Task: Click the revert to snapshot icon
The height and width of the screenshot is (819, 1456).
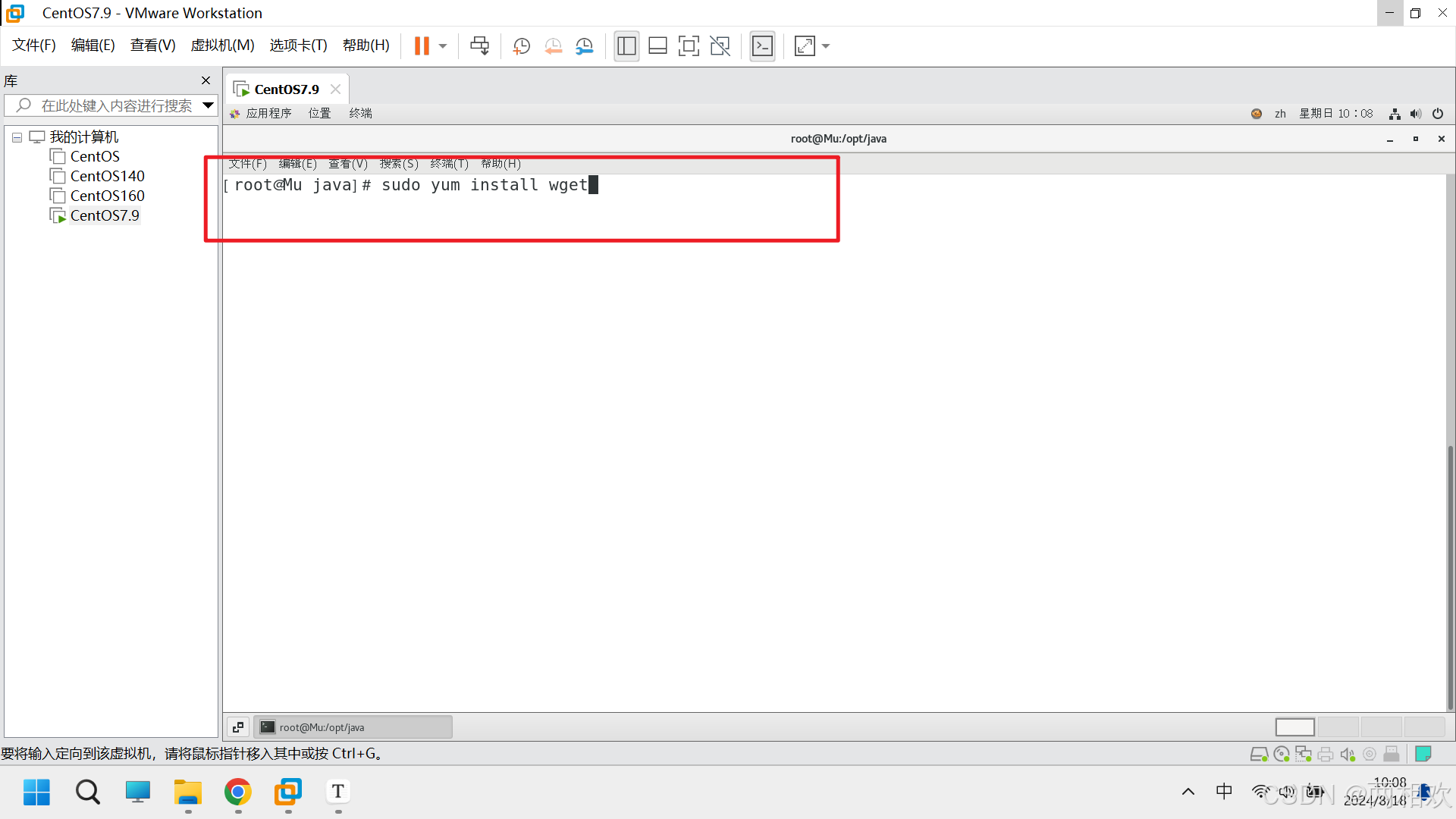Action: [x=553, y=46]
